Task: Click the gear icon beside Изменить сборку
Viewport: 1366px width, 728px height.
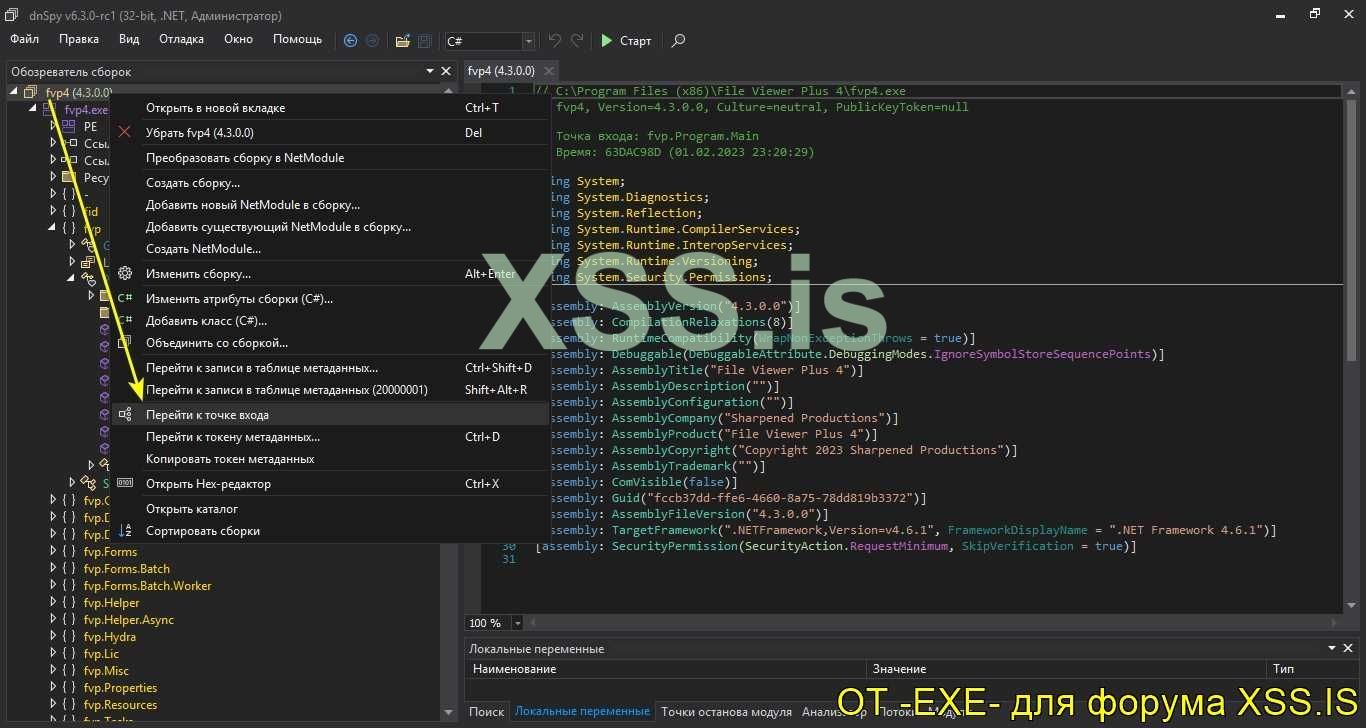Action: tap(125, 274)
